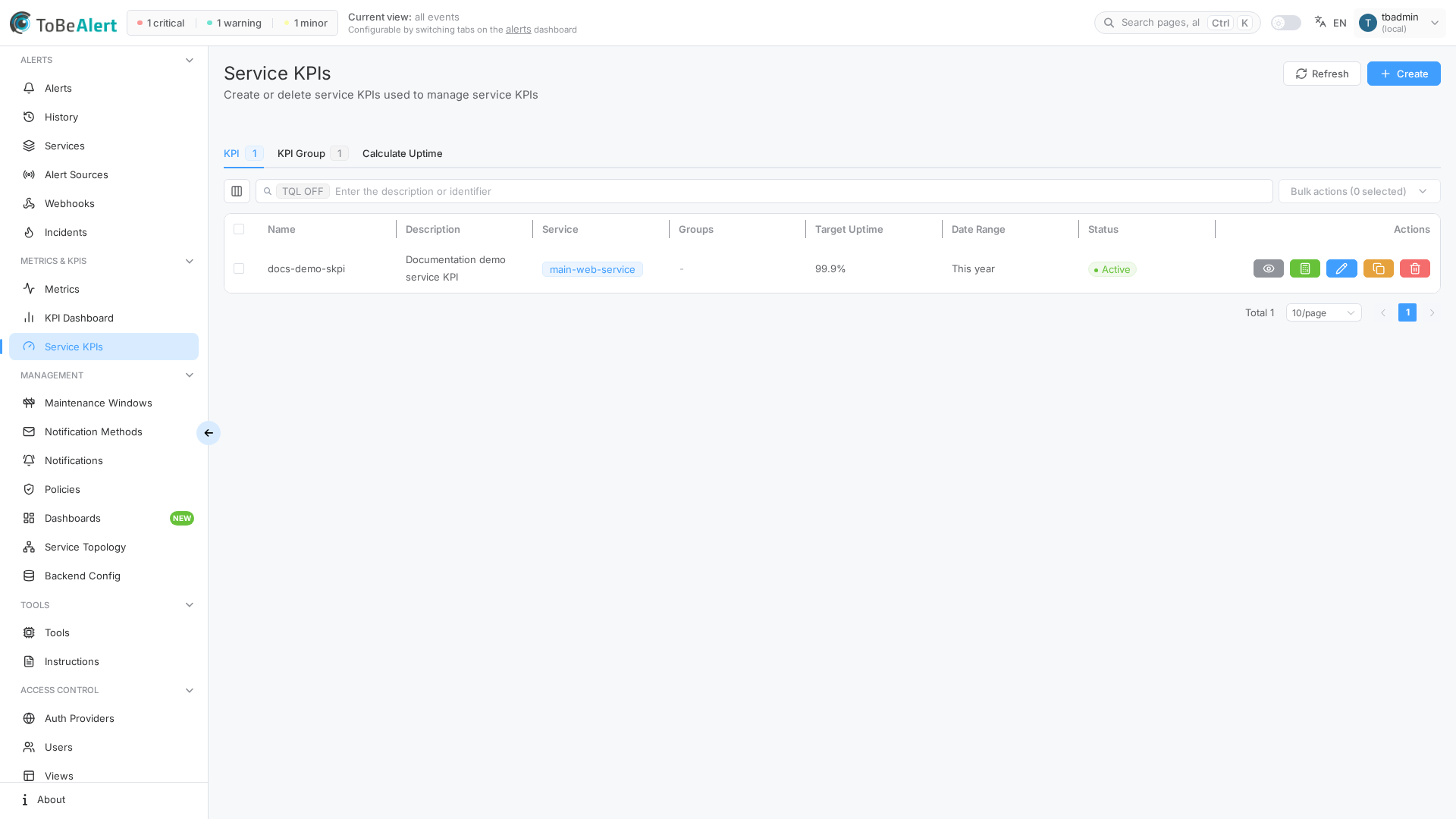Open Alerts from the sidebar
The image size is (1456, 819).
pyautogui.click(x=104, y=88)
